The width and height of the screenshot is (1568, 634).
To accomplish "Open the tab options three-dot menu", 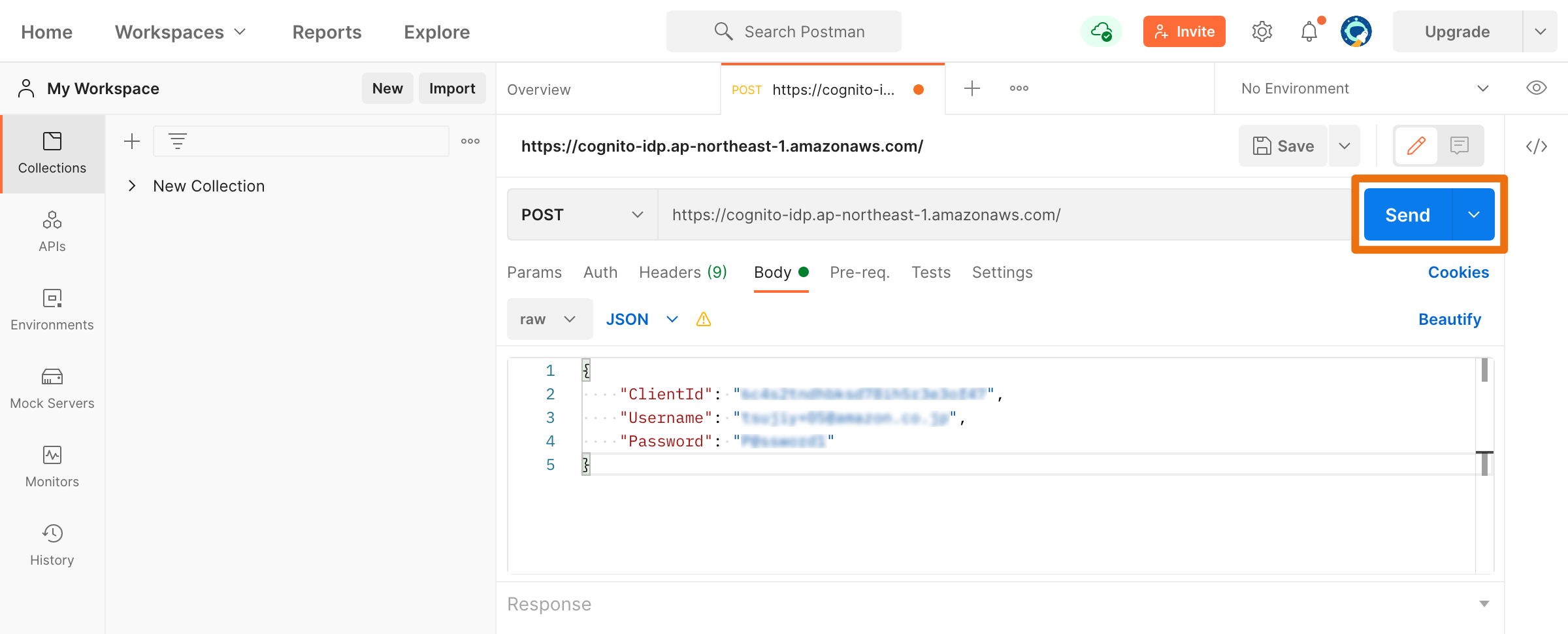I will coord(1019,88).
